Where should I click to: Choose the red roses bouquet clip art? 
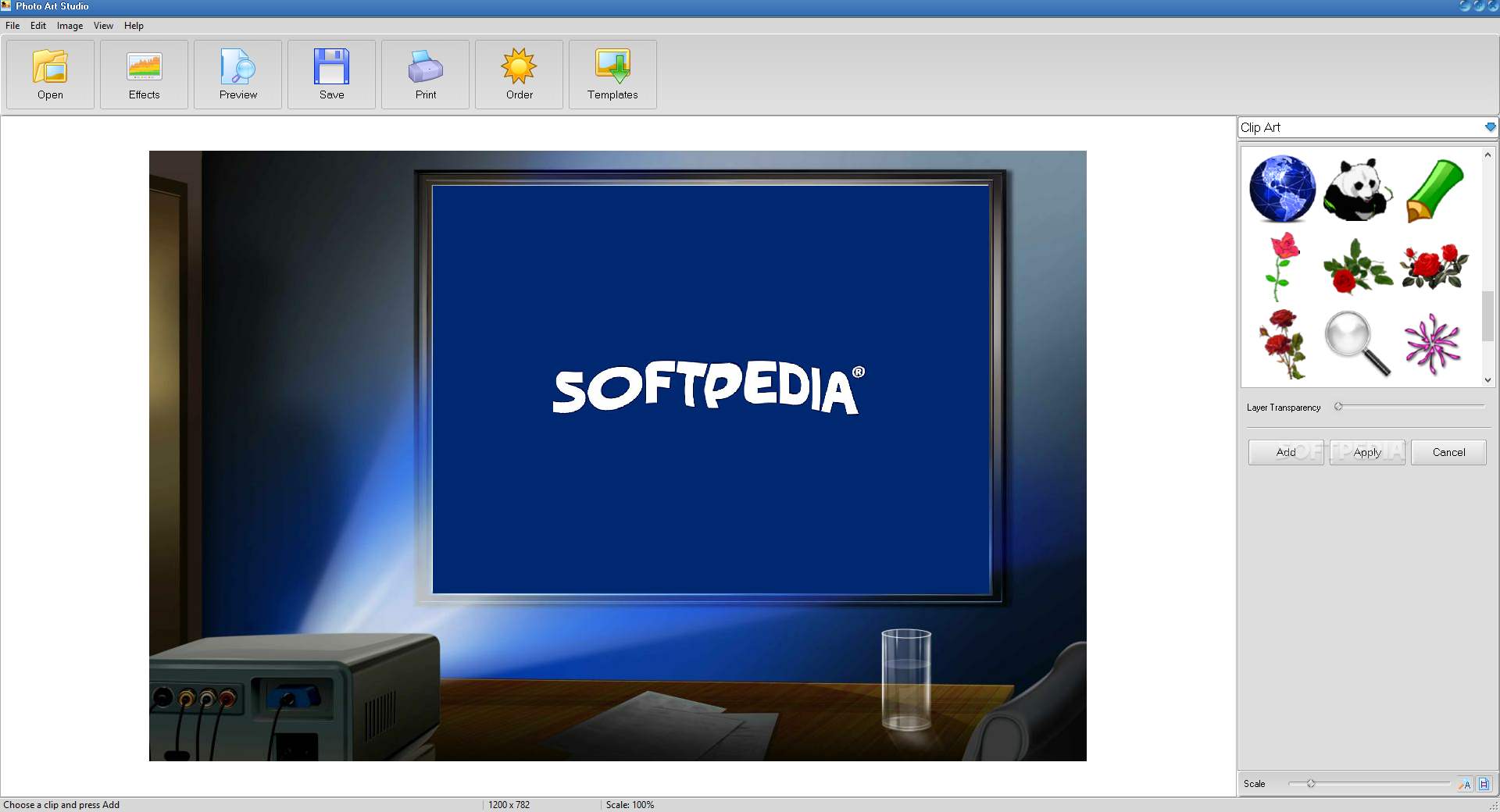[x=1434, y=266]
